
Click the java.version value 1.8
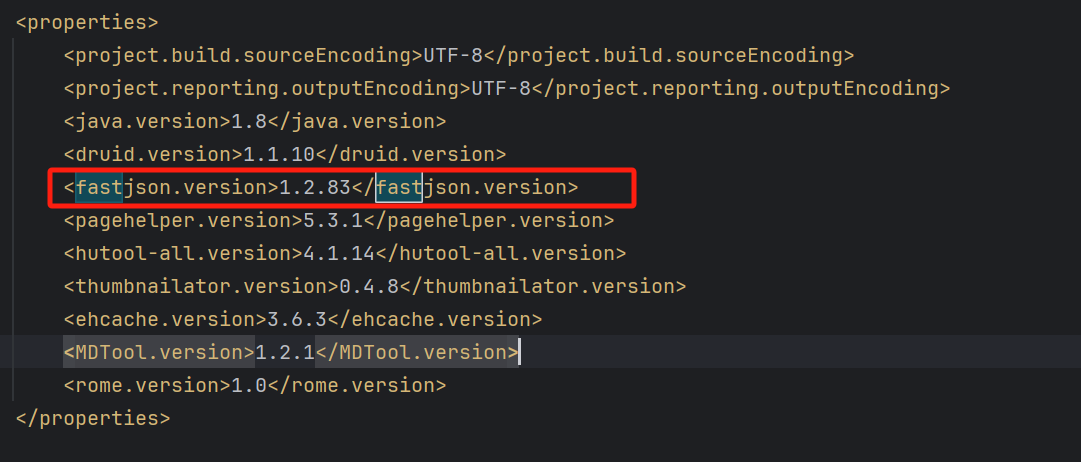tap(249, 121)
